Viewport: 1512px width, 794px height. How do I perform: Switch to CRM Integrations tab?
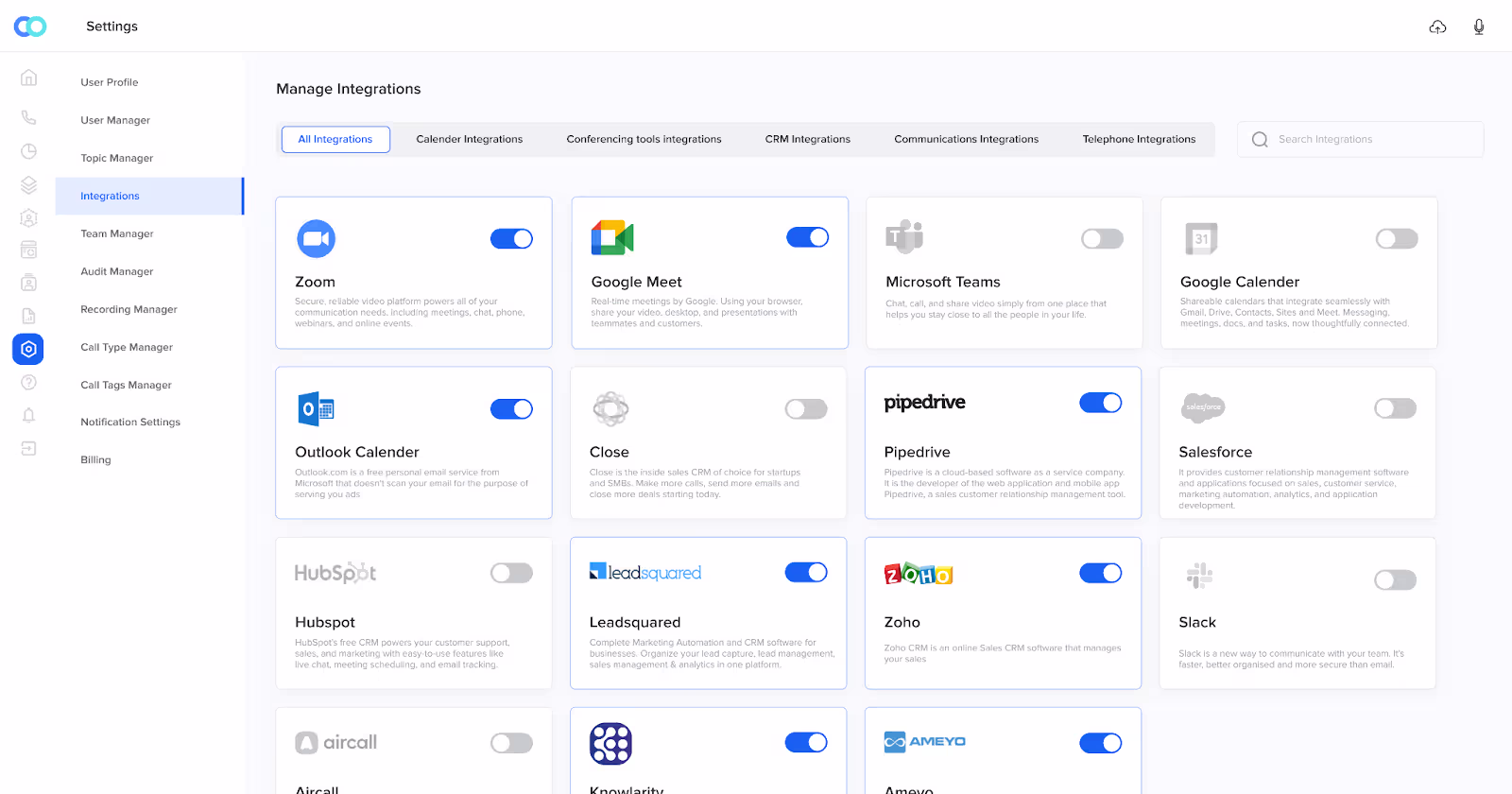(808, 139)
